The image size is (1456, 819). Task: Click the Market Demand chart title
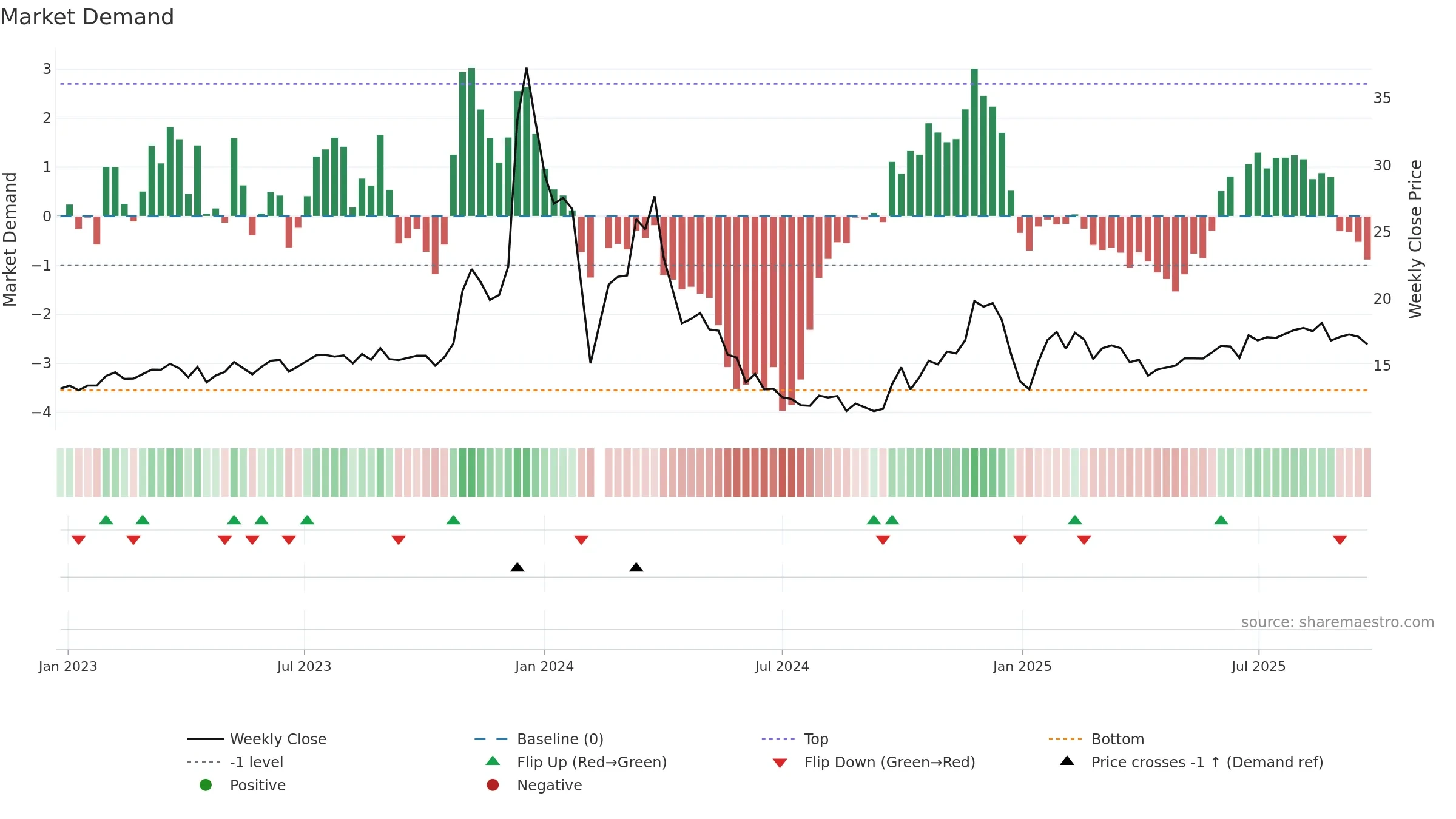(x=87, y=16)
